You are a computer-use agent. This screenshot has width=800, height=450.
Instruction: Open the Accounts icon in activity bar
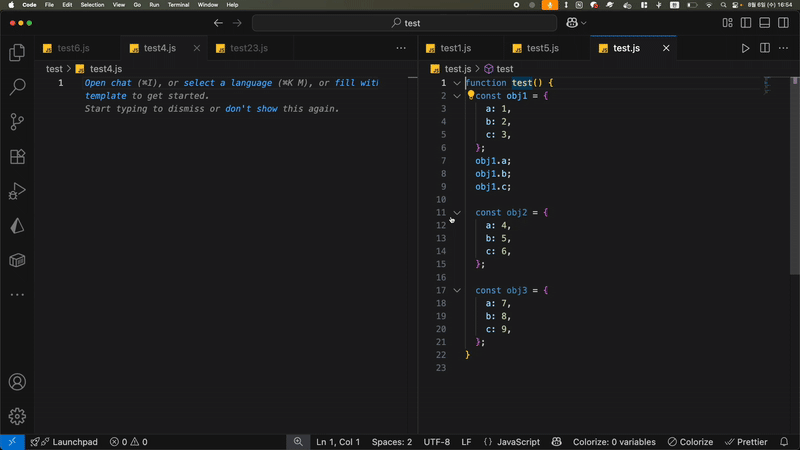click(17, 382)
